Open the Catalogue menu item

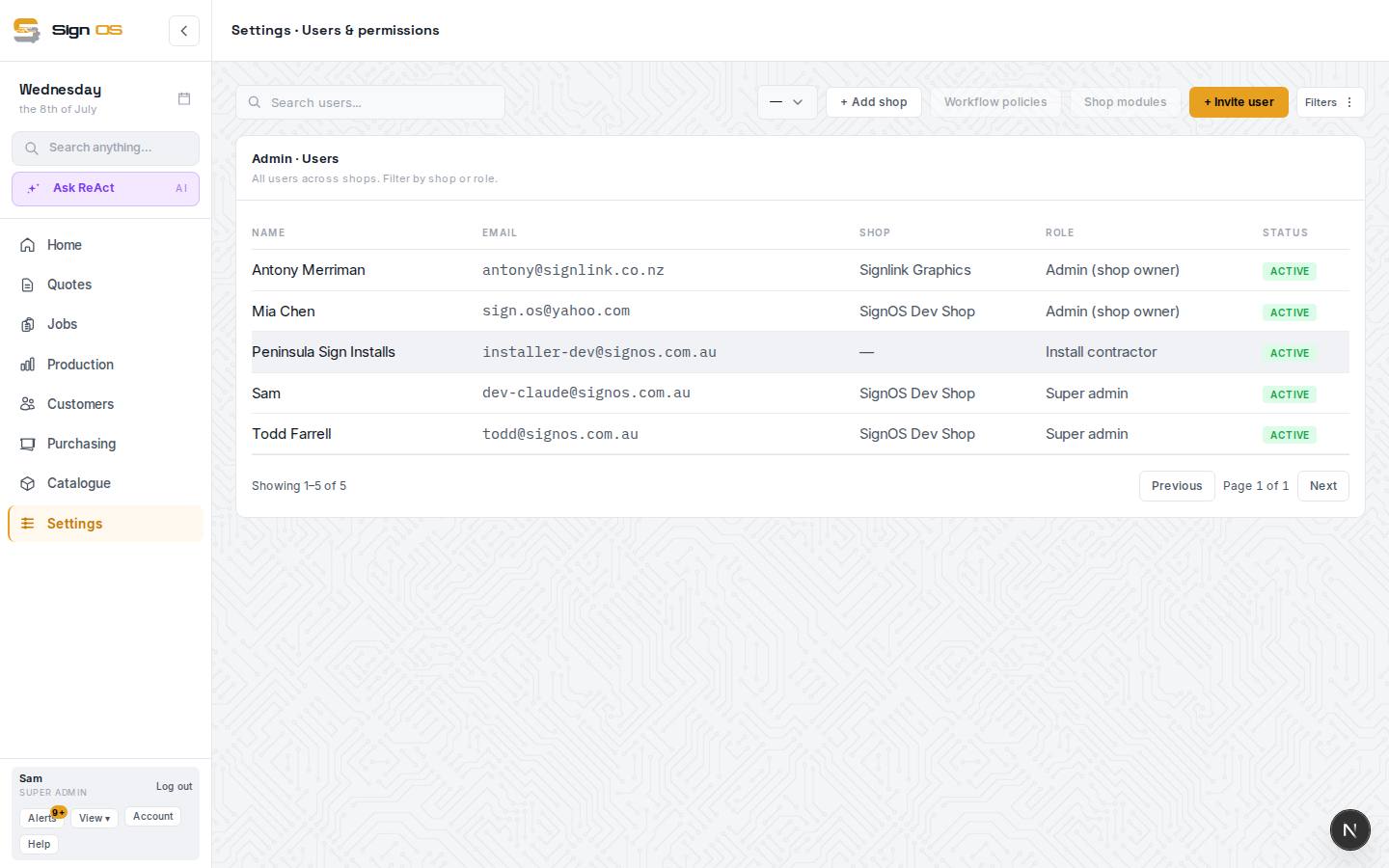click(105, 483)
